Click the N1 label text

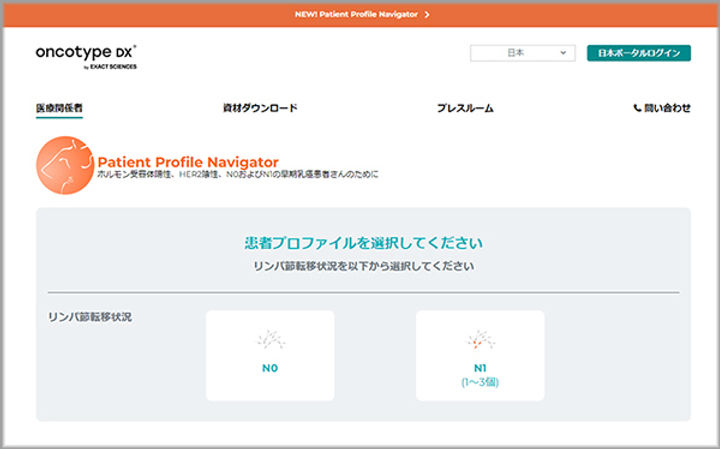click(480, 368)
